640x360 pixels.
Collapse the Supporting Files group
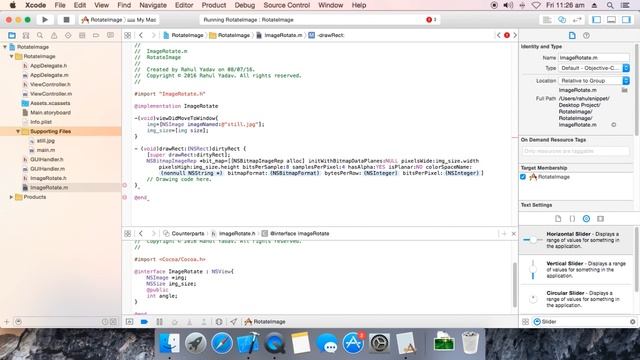click(18, 131)
